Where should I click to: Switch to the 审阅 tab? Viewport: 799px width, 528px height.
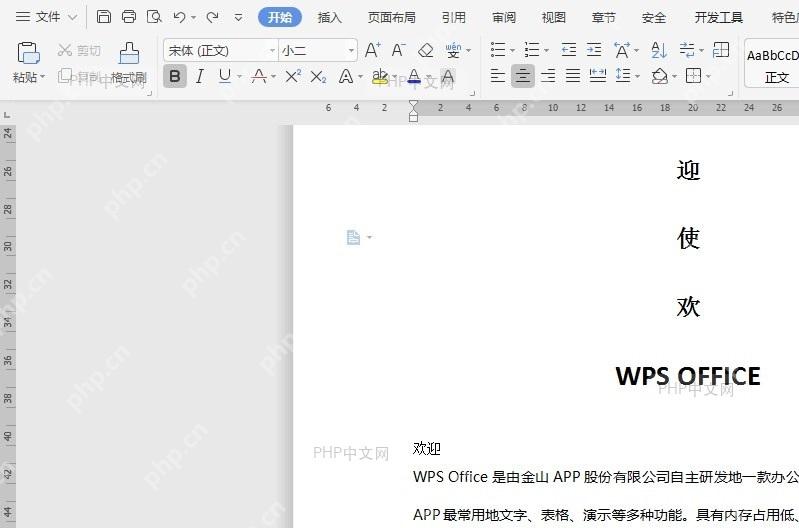(504, 17)
